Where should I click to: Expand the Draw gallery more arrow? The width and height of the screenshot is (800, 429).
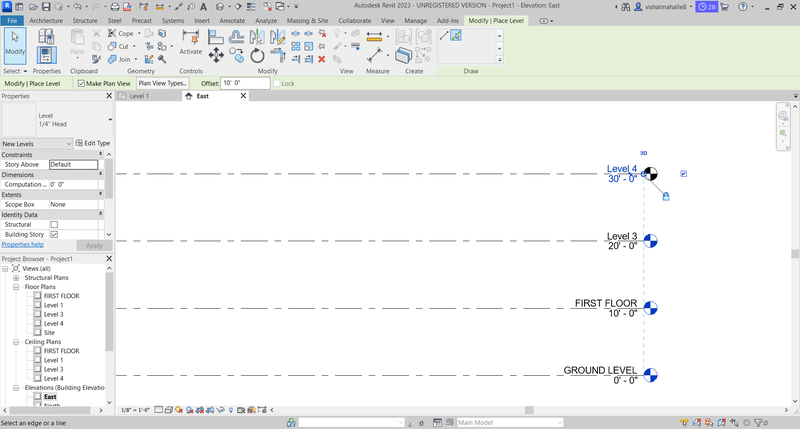click(x=499, y=60)
